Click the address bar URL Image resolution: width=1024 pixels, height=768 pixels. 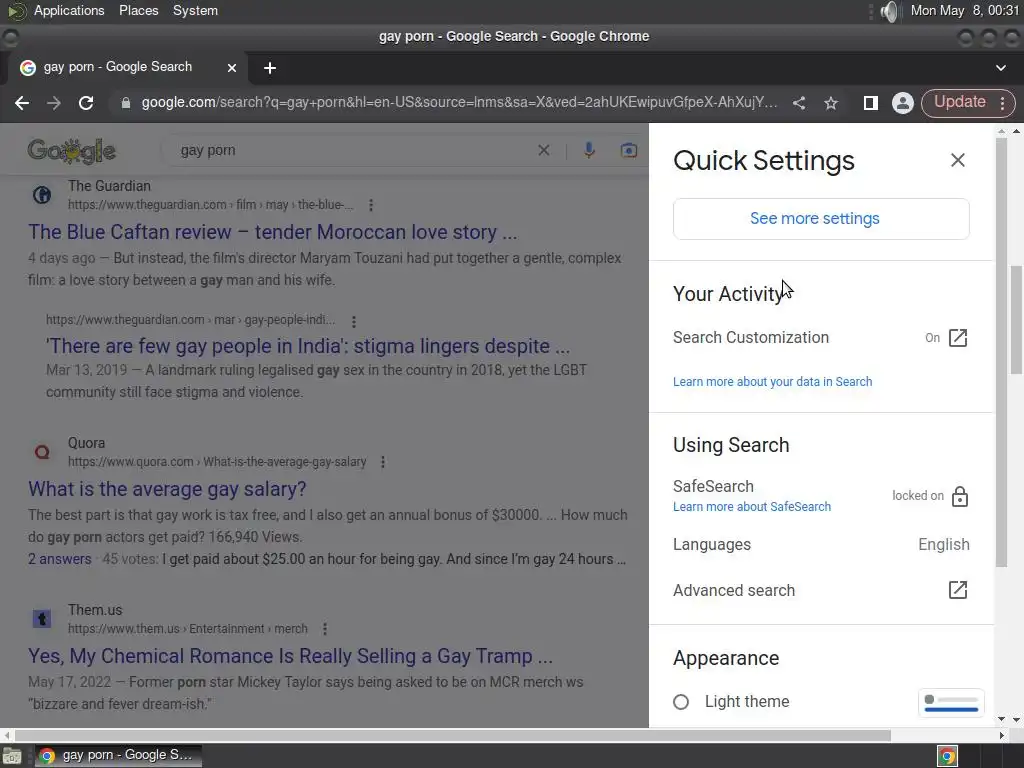(x=459, y=103)
